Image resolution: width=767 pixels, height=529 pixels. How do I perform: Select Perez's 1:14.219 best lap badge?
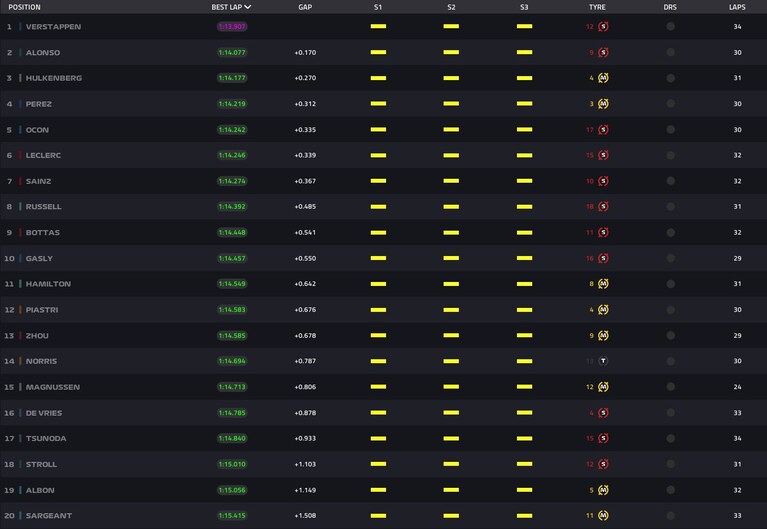point(232,104)
